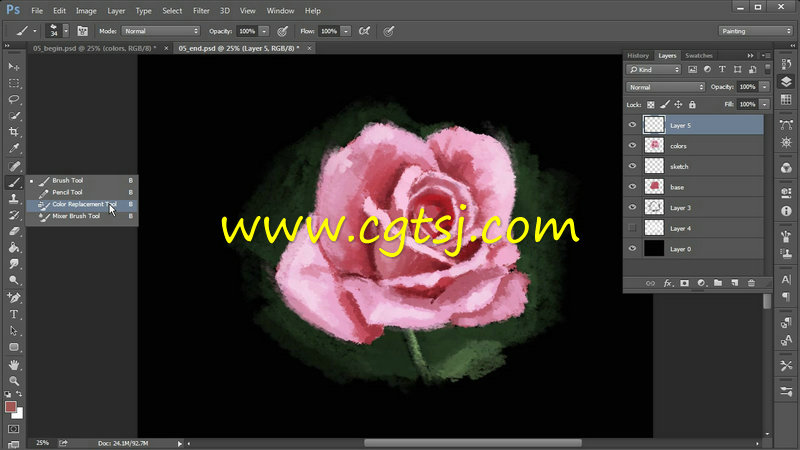Select the Clone Stamp tool
The height and width of the screenshot is (450, 800).
[x=14, y=199]
